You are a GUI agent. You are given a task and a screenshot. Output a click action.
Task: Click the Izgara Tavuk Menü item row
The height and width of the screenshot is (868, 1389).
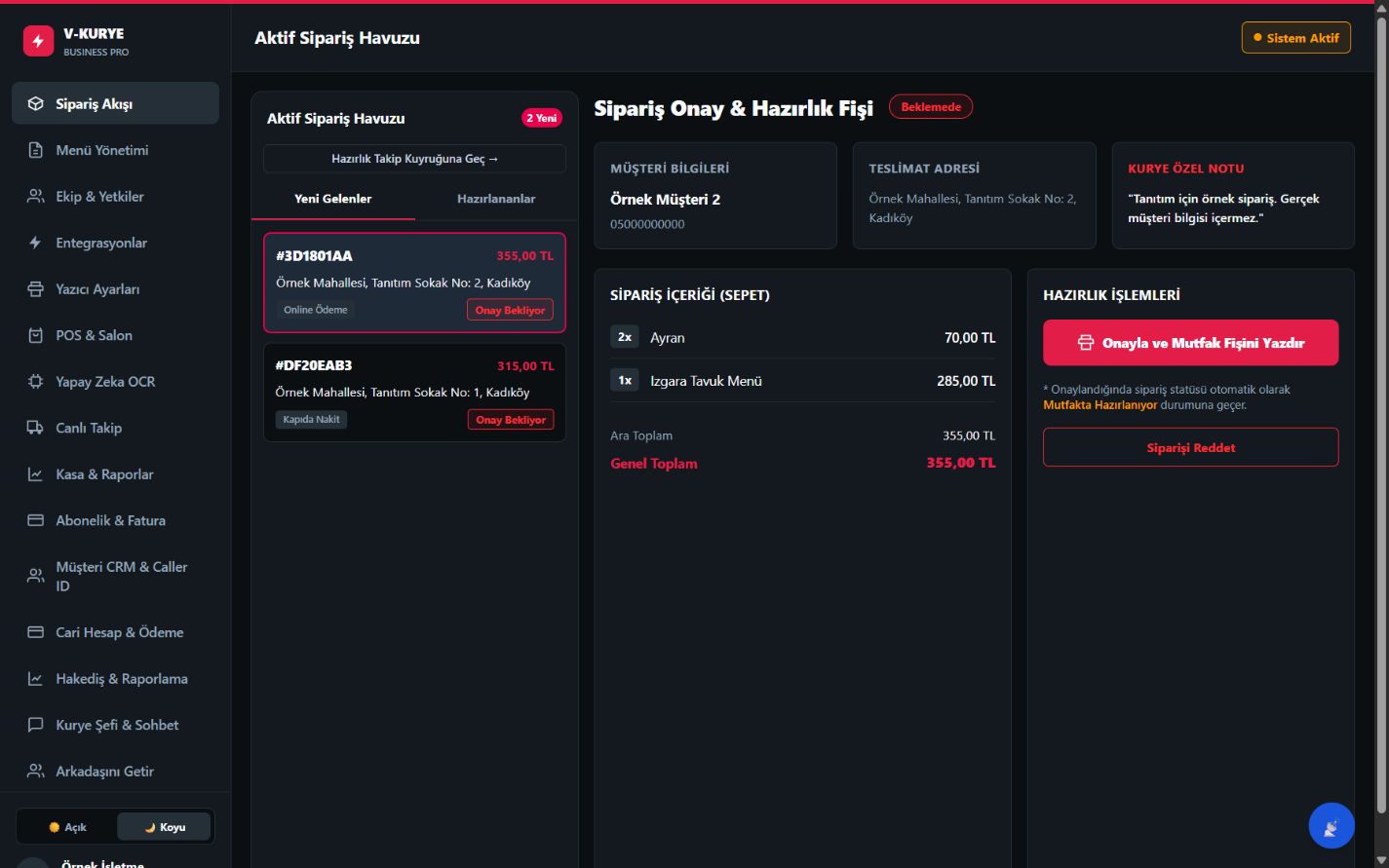(x=803, y=381)
